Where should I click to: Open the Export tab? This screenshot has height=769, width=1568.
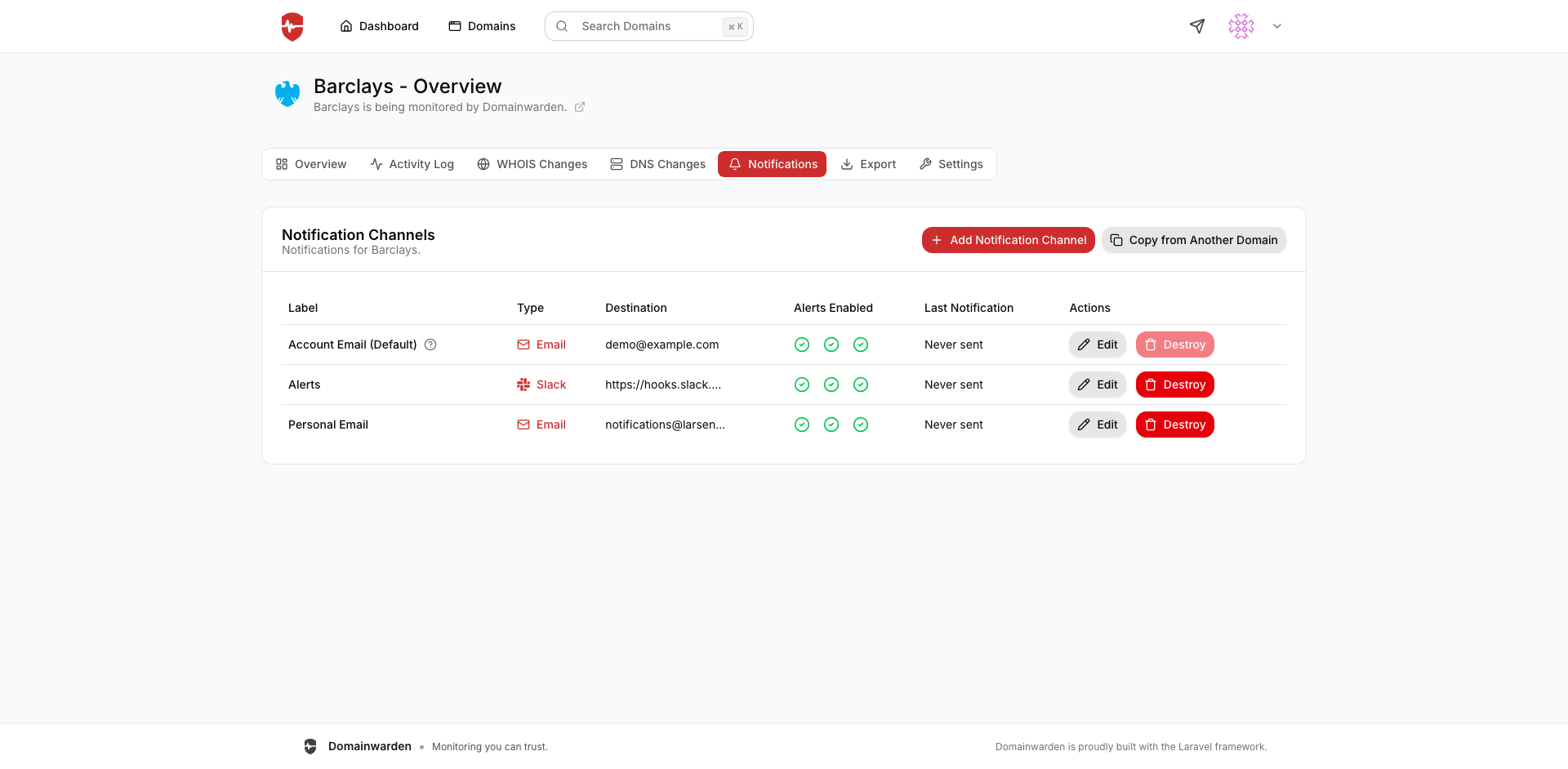tap(868, 164)
